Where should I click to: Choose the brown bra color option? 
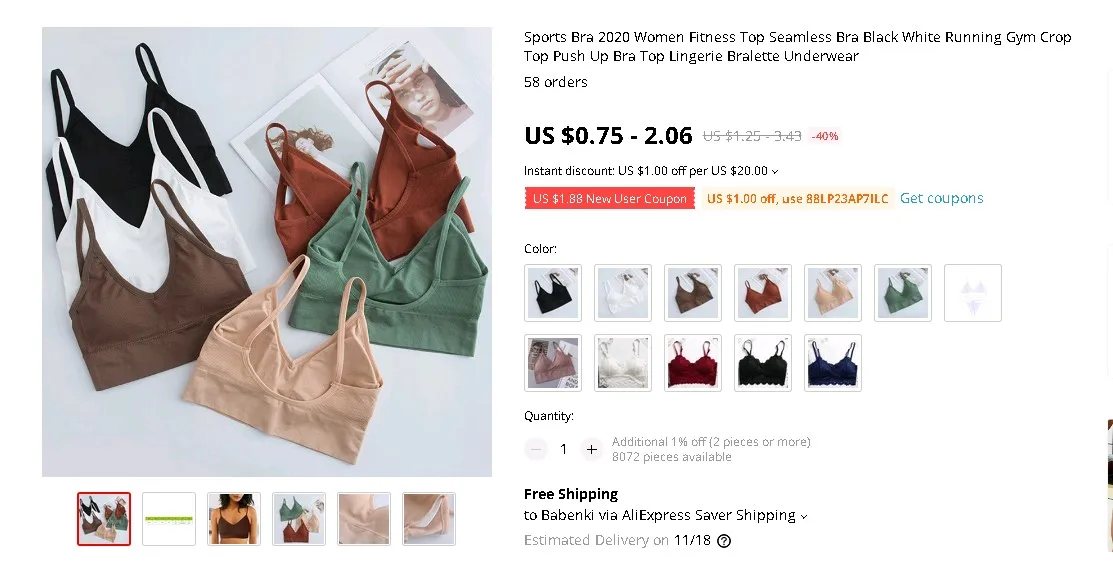point(693,293)
